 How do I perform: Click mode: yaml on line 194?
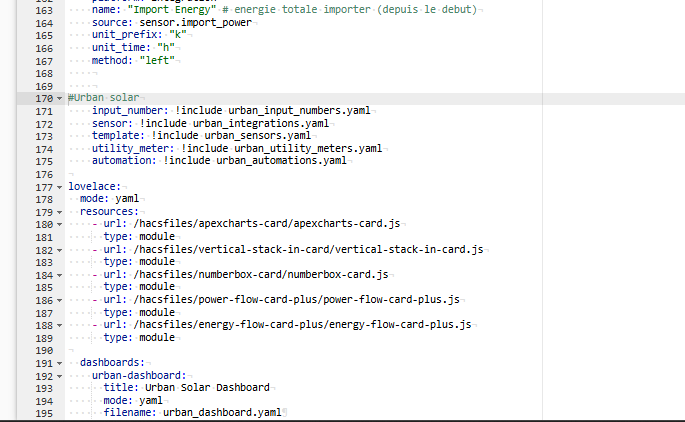[x=133, y=401]
